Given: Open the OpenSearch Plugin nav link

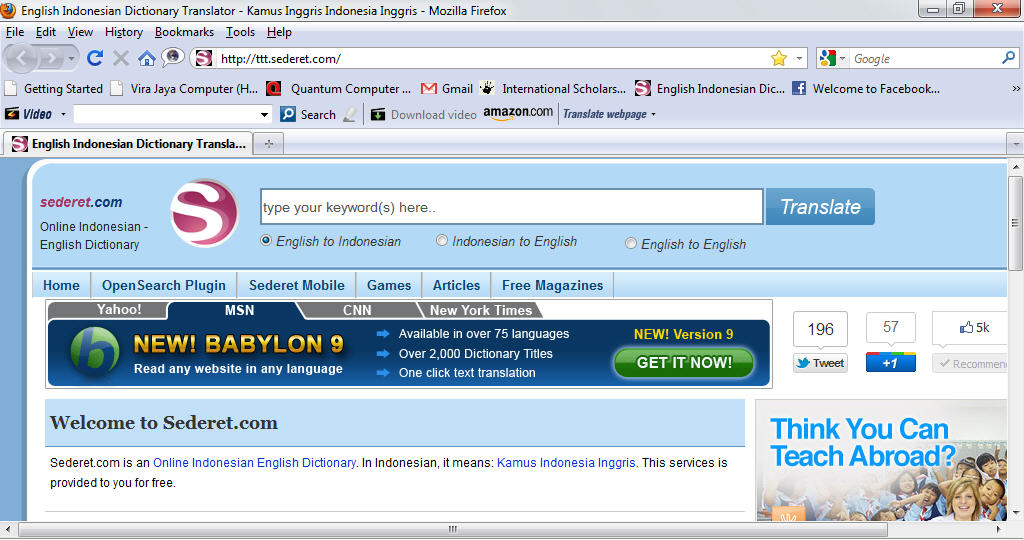Looking at the screenshot, I should tap(163, 285).
